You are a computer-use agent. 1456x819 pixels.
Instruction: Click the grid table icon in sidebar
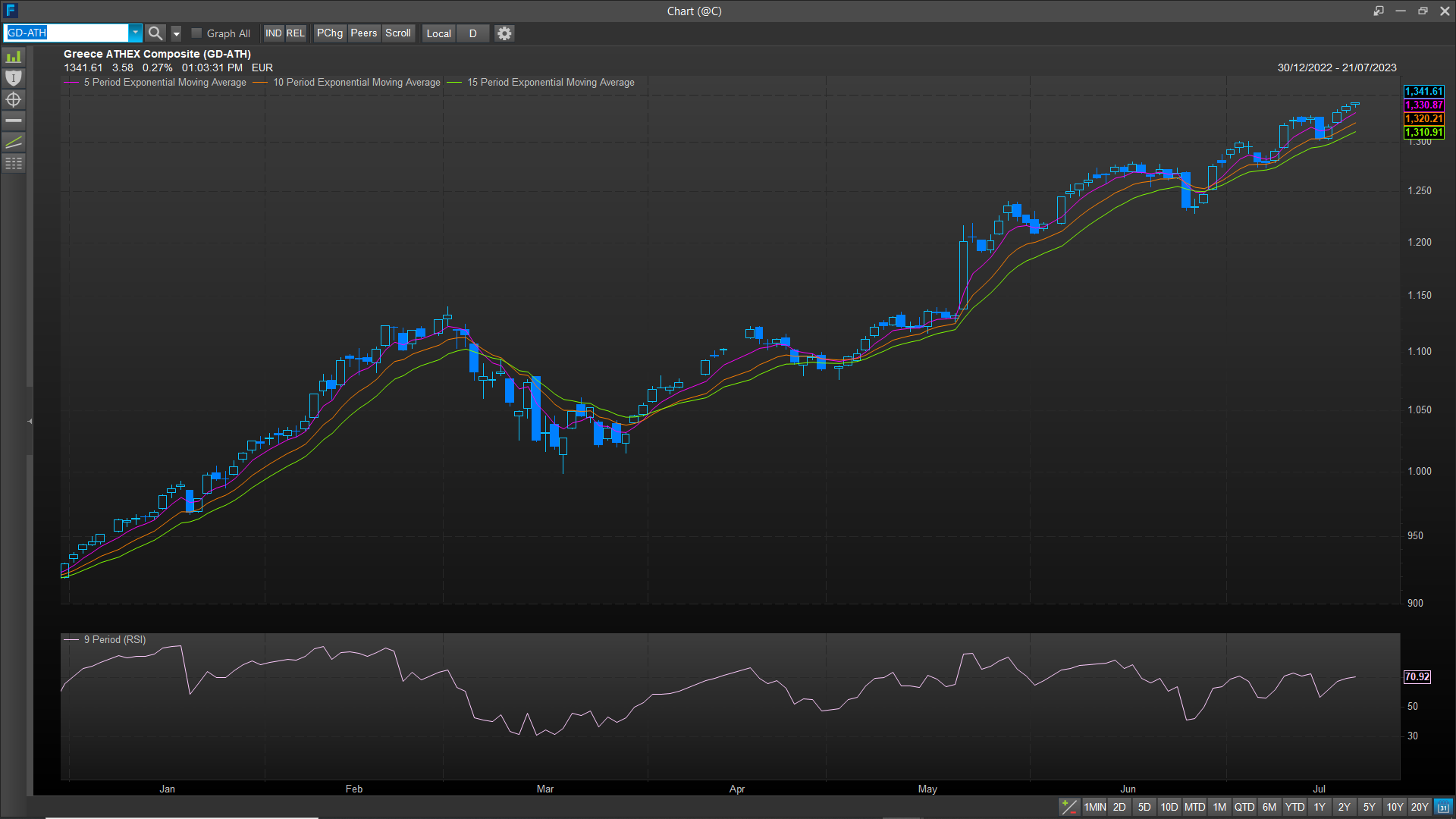pyautogui.click(x=14, y=164)
